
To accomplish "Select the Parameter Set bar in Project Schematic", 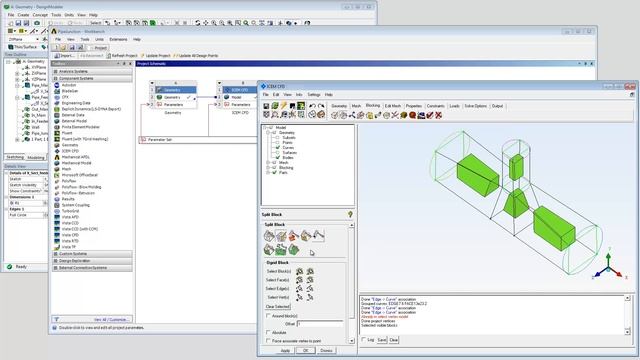I will pyautogui.click(x=198, y=140).
